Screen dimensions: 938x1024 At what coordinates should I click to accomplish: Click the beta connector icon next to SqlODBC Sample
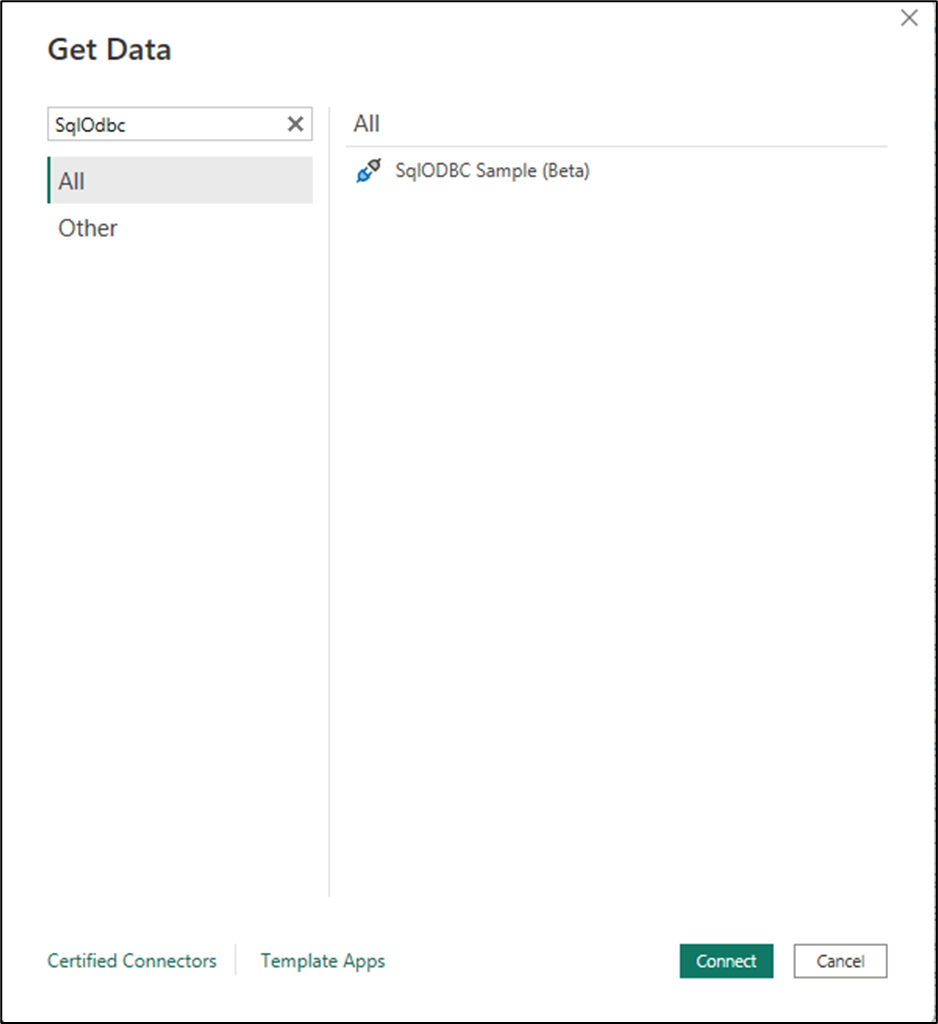click(368, 170)
